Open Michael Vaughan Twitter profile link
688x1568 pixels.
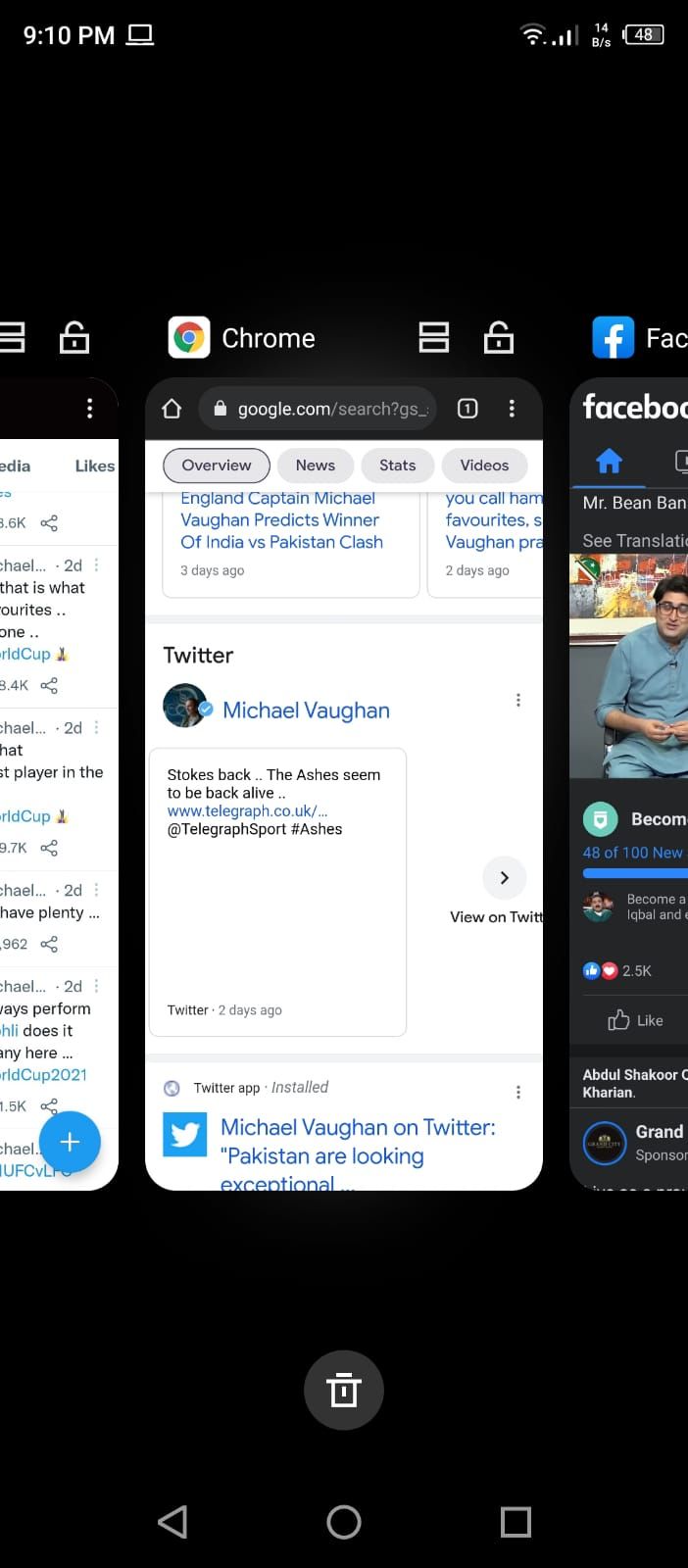coord(306,710)
